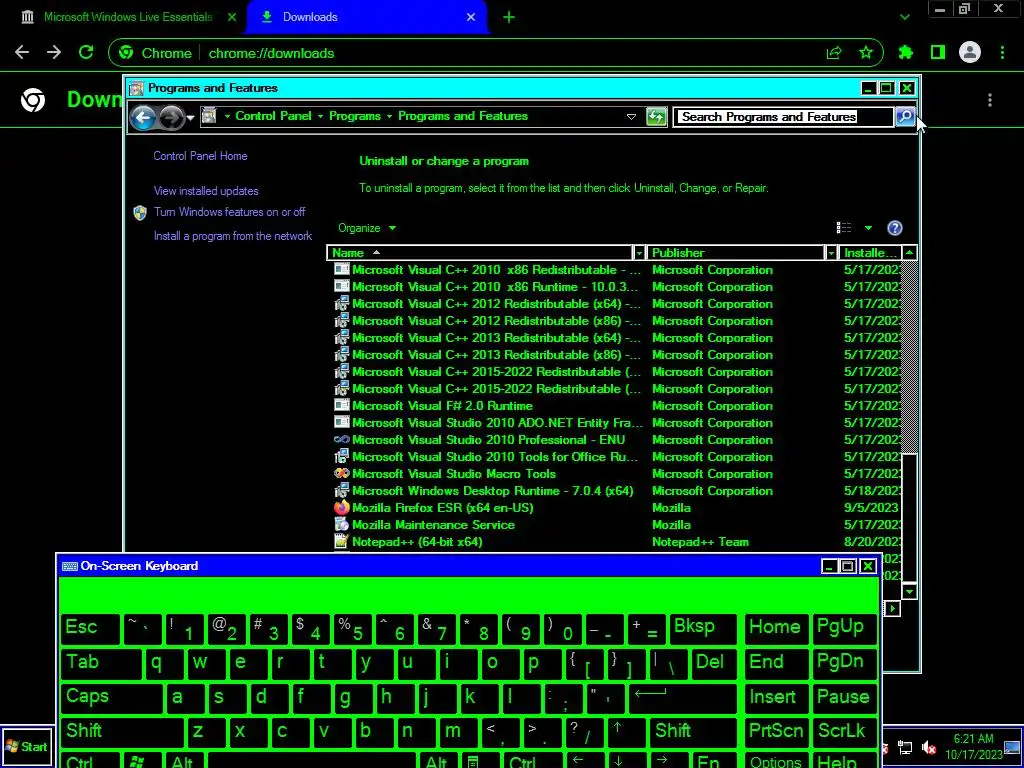Screen dimensions: 1024x768
Task: Open Chrome three-dot menu
Action: click(x=1002, y=53)
